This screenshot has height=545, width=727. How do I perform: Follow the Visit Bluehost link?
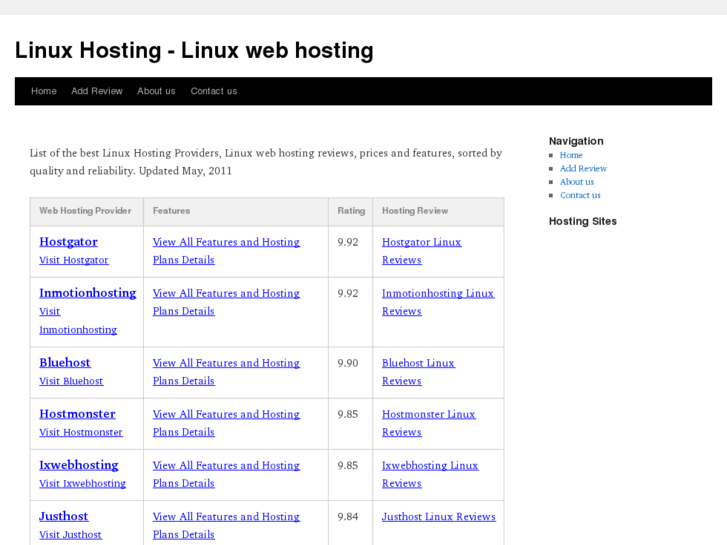[71, 381]
